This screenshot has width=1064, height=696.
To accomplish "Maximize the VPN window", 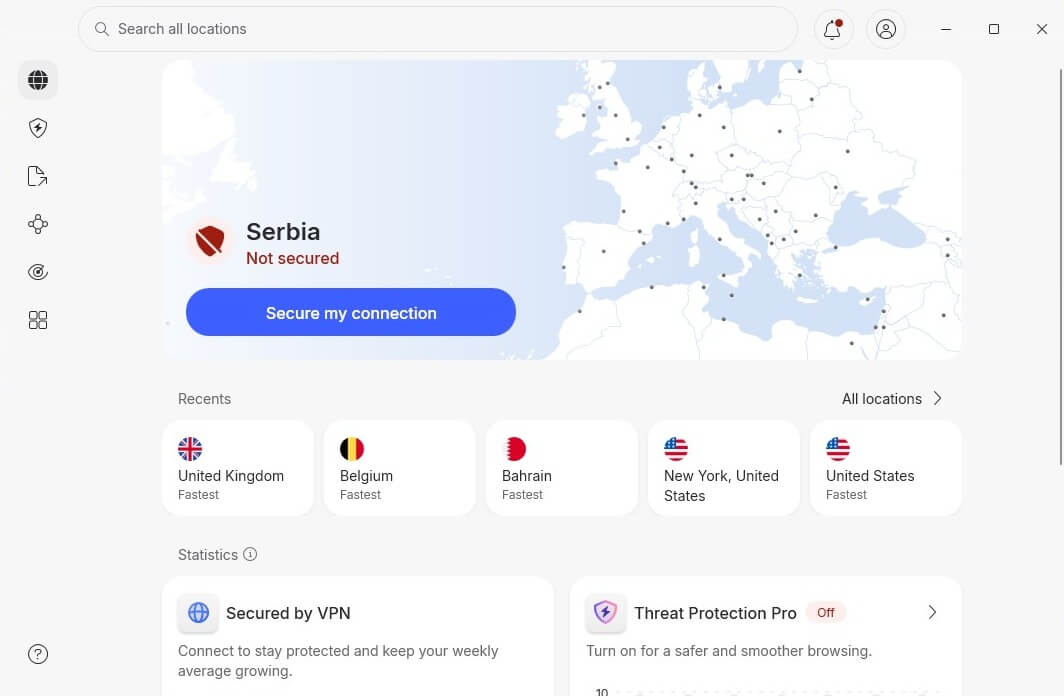I will tap(993, 29).
